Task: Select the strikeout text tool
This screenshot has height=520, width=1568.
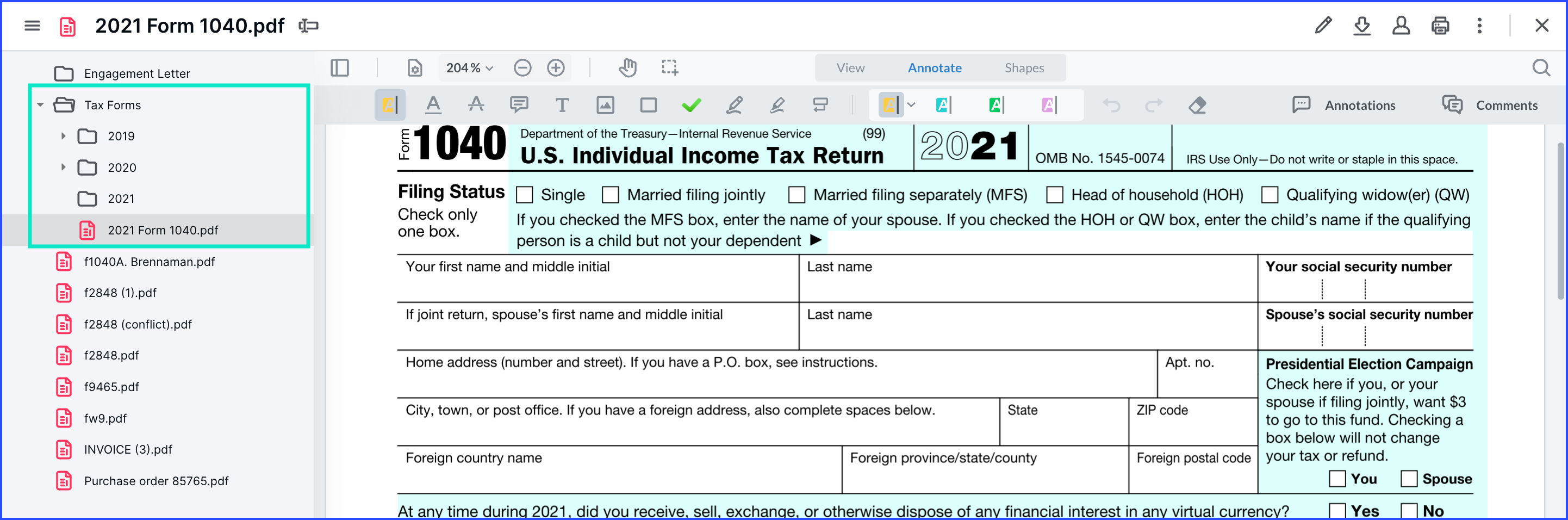Action: (x=476, y=106)
